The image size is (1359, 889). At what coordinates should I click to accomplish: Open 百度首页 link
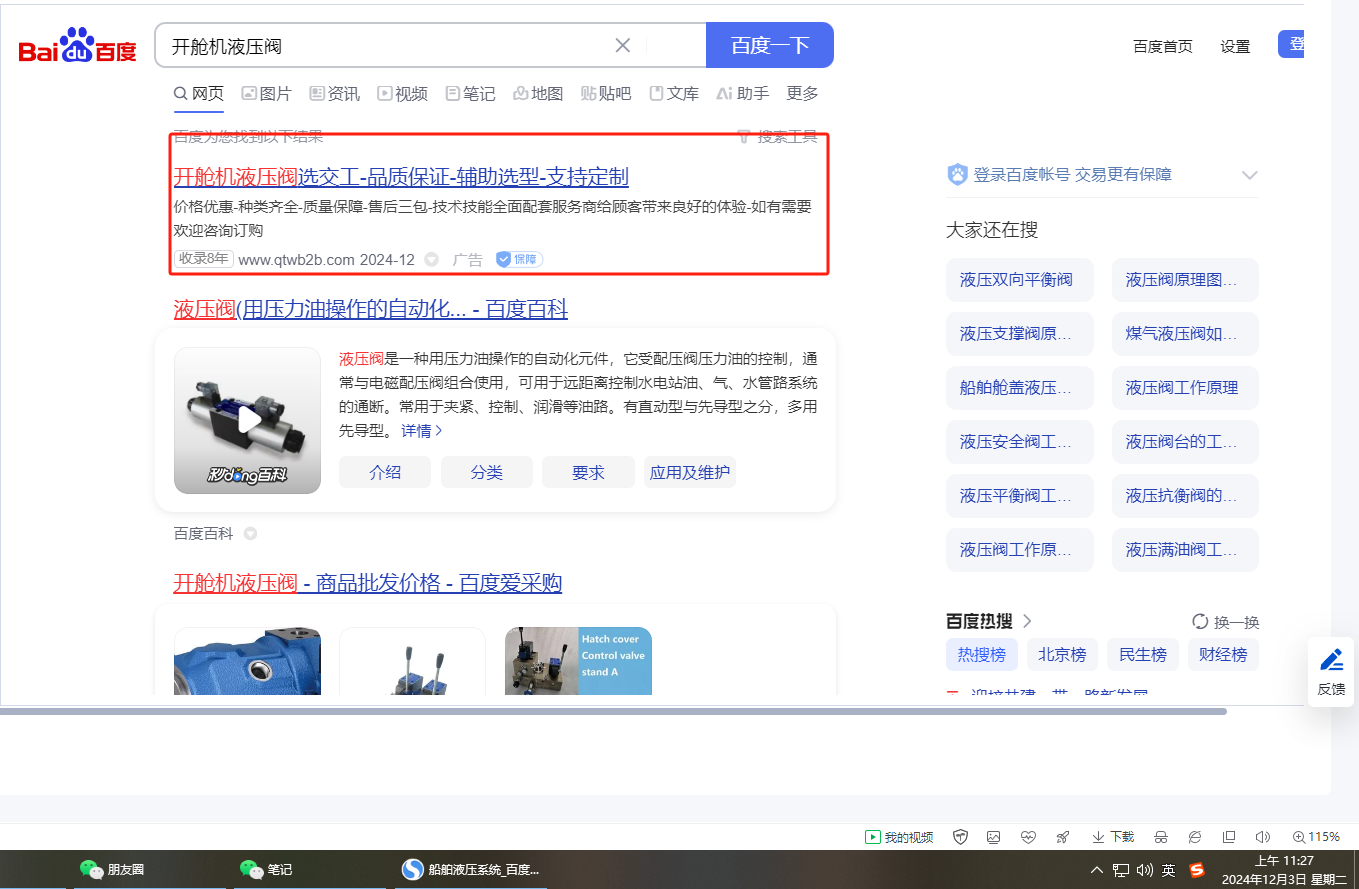click(x=1163, y=46)
